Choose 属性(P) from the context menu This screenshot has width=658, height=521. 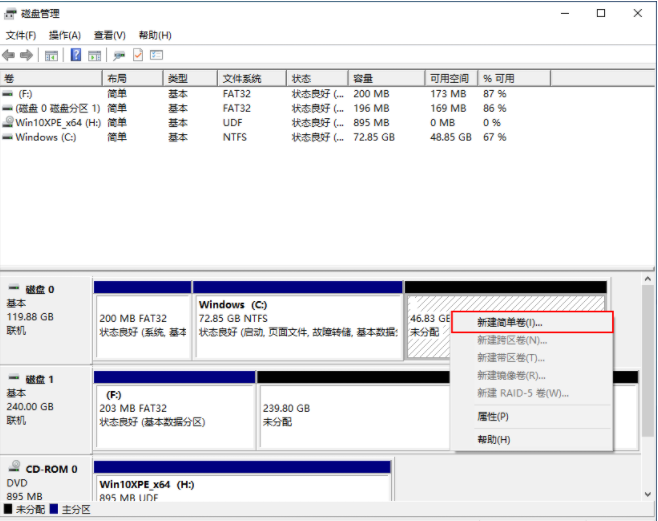(493, 416)
